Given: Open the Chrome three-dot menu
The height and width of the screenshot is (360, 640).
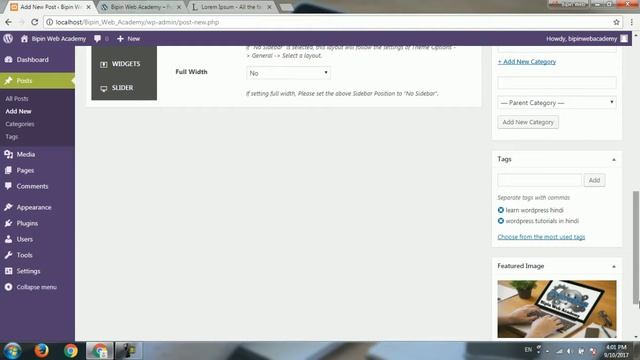Looking at the screenshot, I should coord(631,22).
